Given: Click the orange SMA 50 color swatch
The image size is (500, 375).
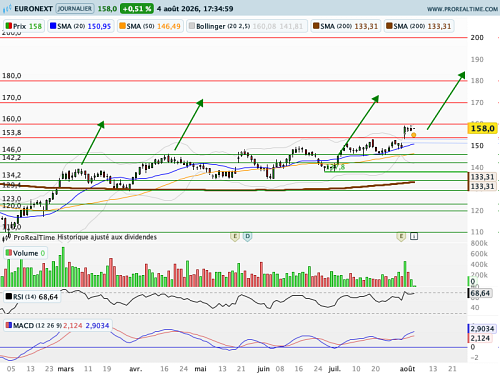Looking at the screenshot, I should (x=122, y=26).
